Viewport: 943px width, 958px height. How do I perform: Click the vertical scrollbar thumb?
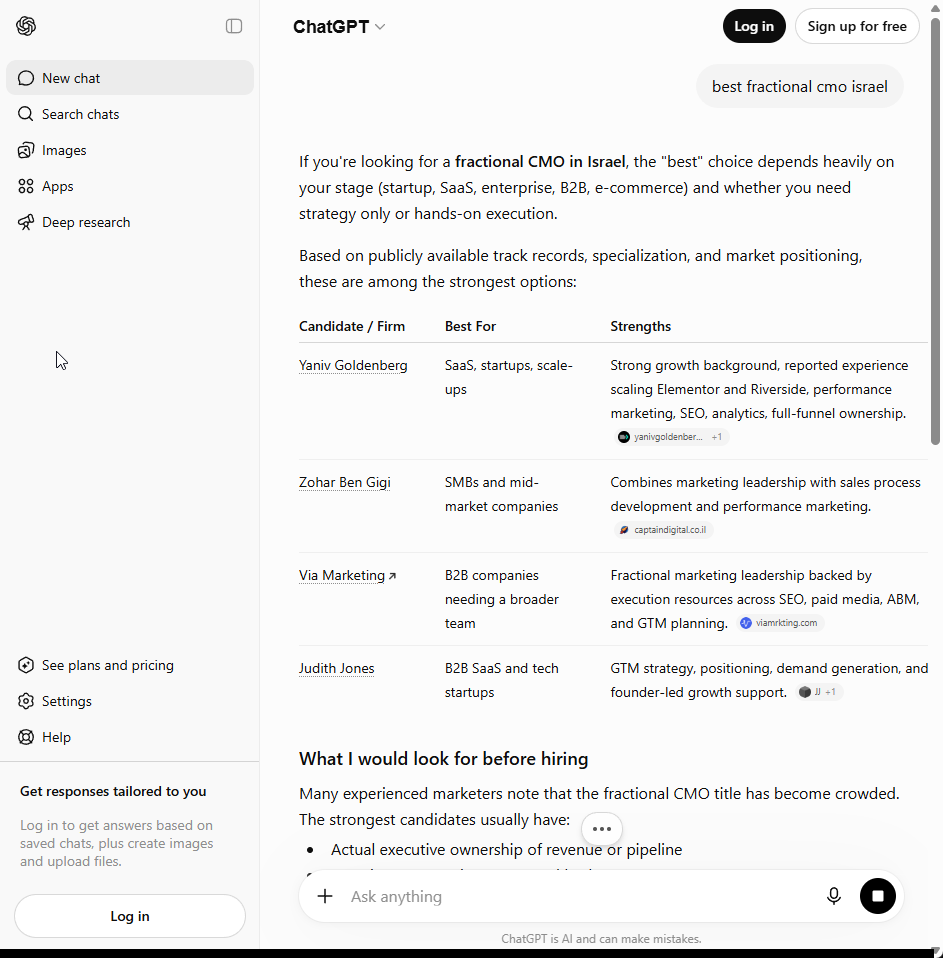pyautogui.click(x=935, y=232)
